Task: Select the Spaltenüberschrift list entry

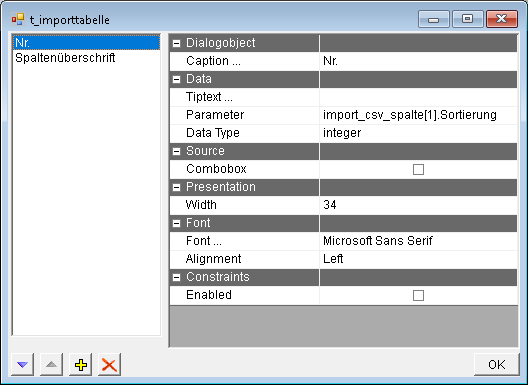Action: (86, 58)
